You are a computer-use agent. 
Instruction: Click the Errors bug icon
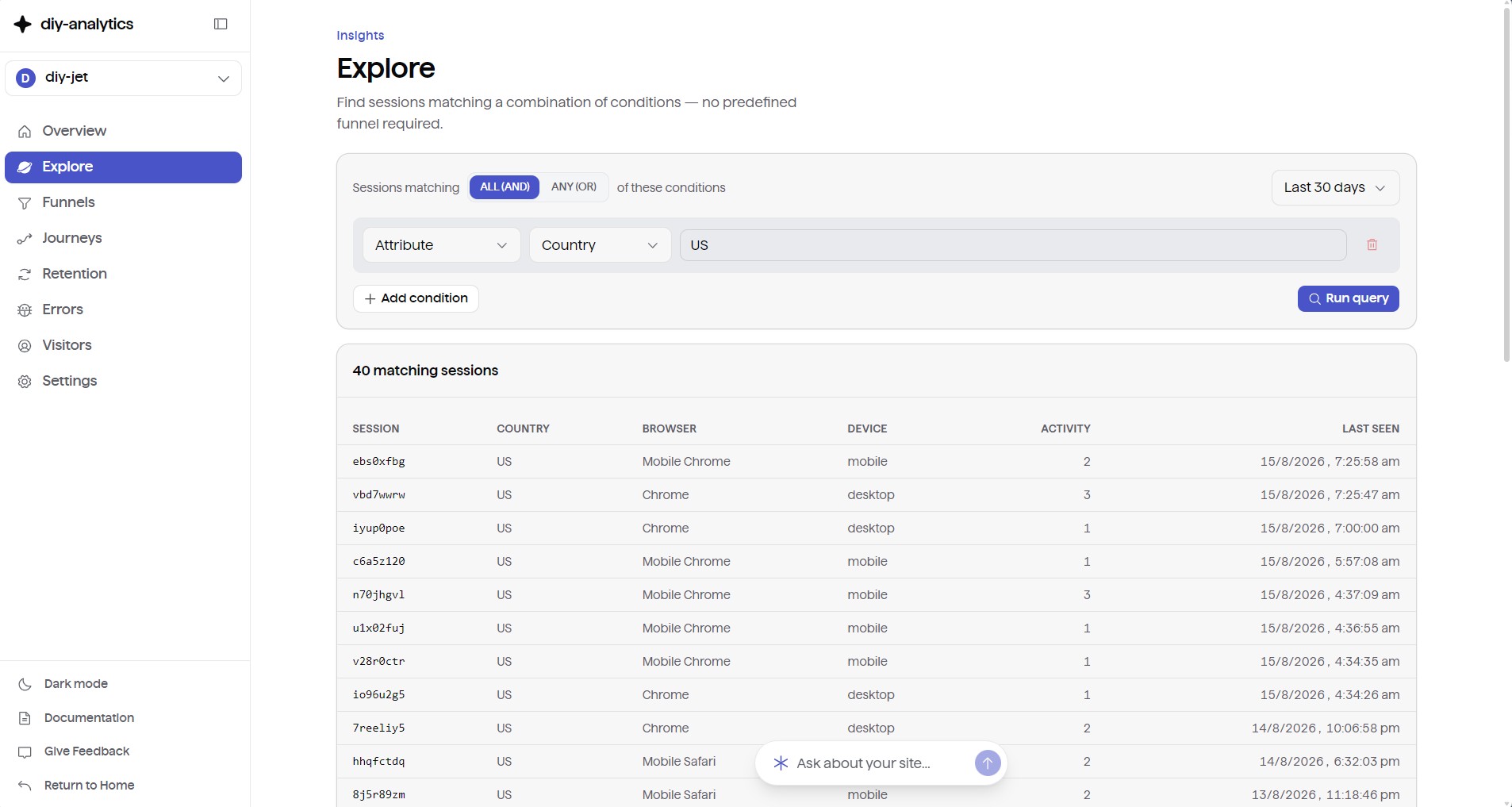pyautogui.click(x=25, y=310)
